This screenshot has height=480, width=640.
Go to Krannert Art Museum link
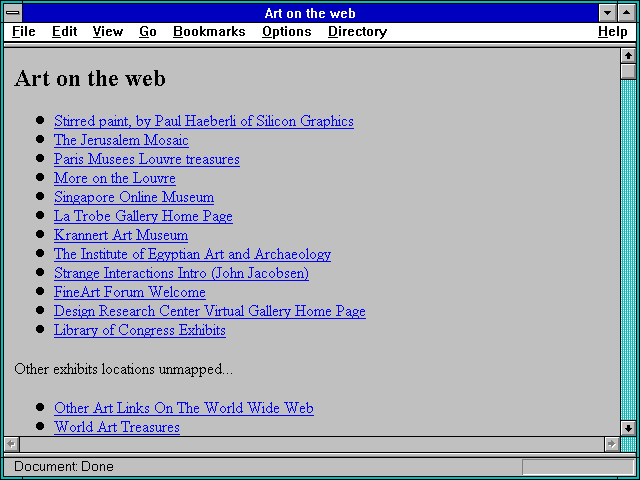click(x=121, y=235)
